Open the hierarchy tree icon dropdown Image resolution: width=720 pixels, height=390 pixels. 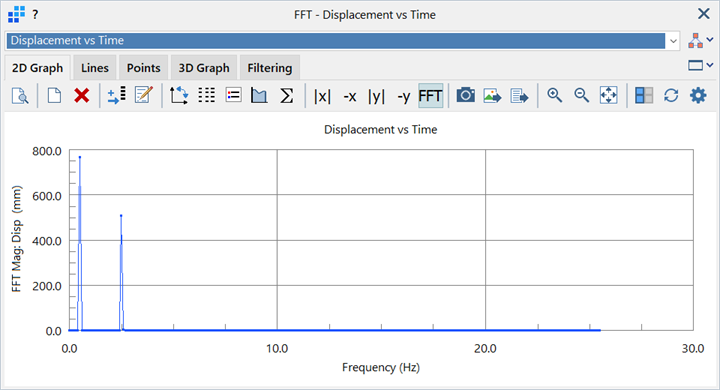tap(700, 40)
